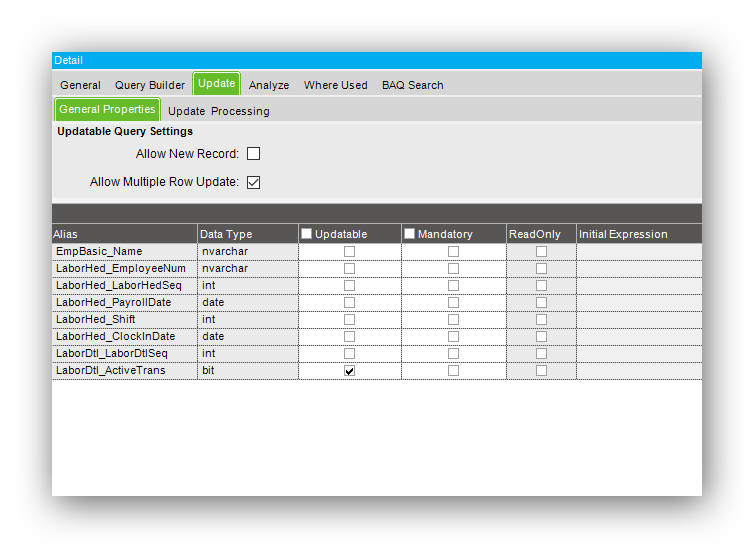The width and height of the screenshot is (754, 548).
Task: Check Mandatory for LaborHed_ClockInDate
Action: pyautogui.click(x=453, y=336)
